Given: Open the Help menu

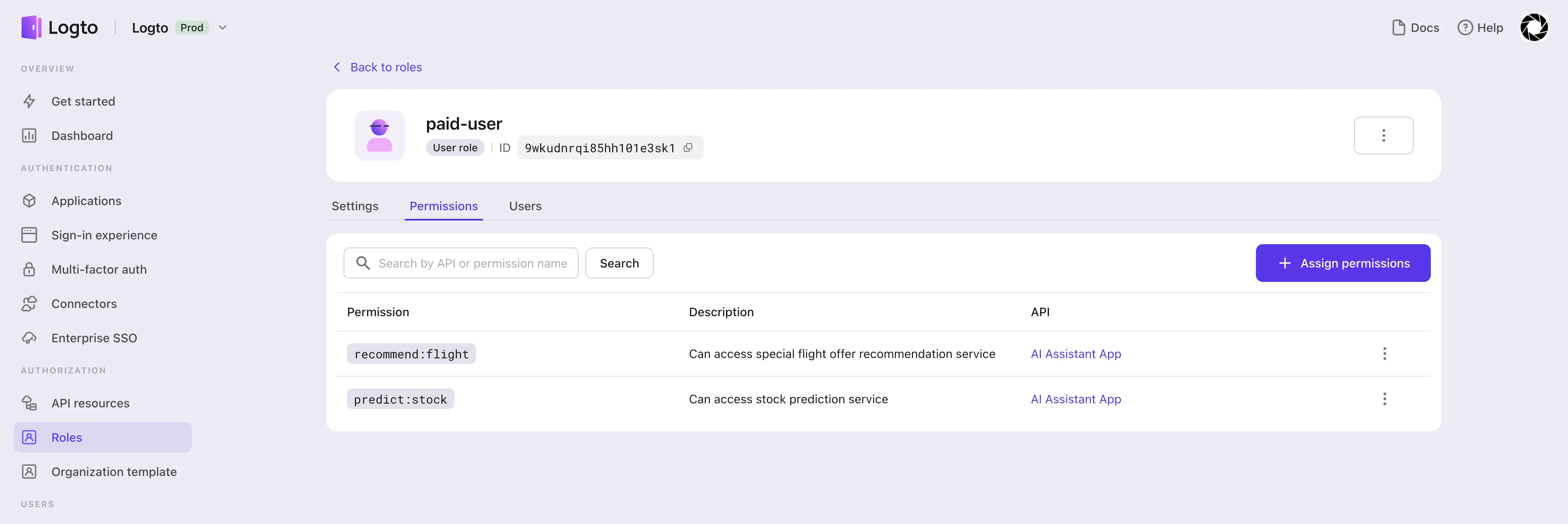Looking at the screenshot, I should click(x=1481, y=27).
